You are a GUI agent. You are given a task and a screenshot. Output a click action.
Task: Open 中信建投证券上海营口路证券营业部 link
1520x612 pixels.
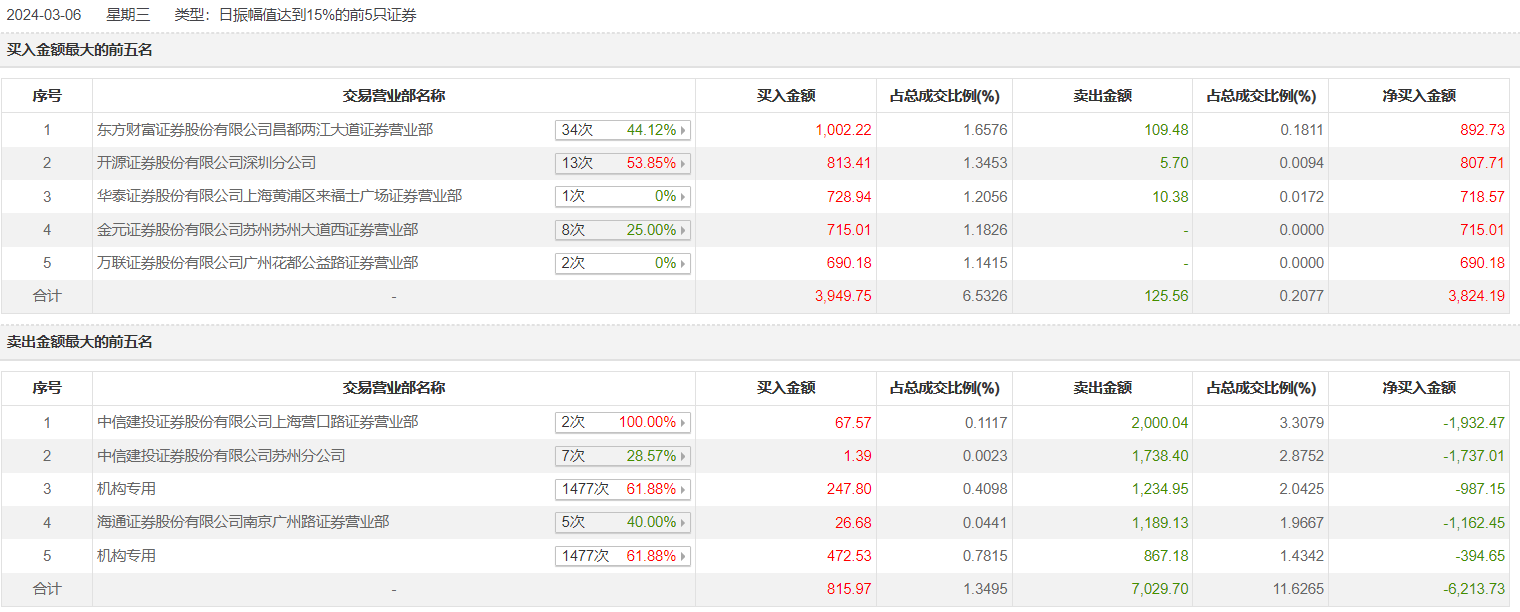coord(257,422)
